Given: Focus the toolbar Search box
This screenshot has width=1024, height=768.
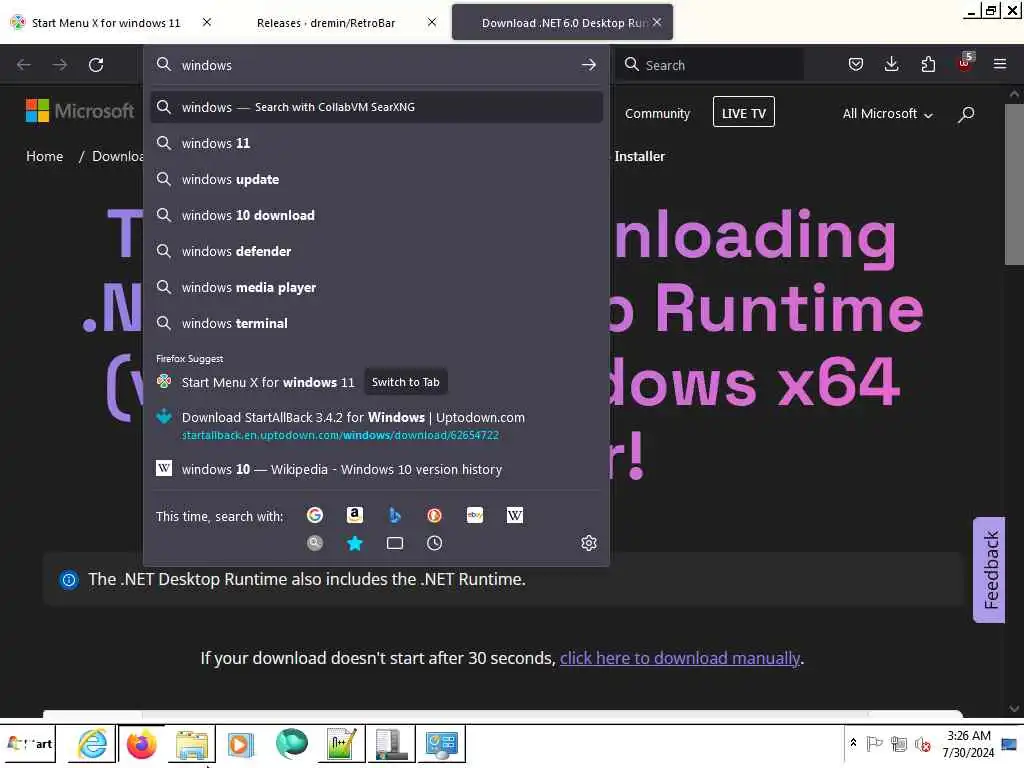Looking at the screenshot, I should pyautogui.click(x=712, y=65).
